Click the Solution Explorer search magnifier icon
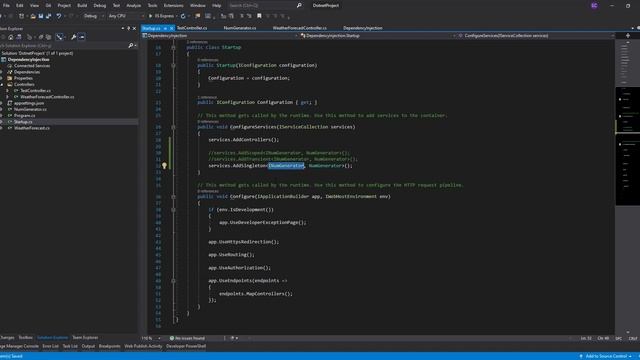This screenshot has width=640, height=360. coord(131,46)
